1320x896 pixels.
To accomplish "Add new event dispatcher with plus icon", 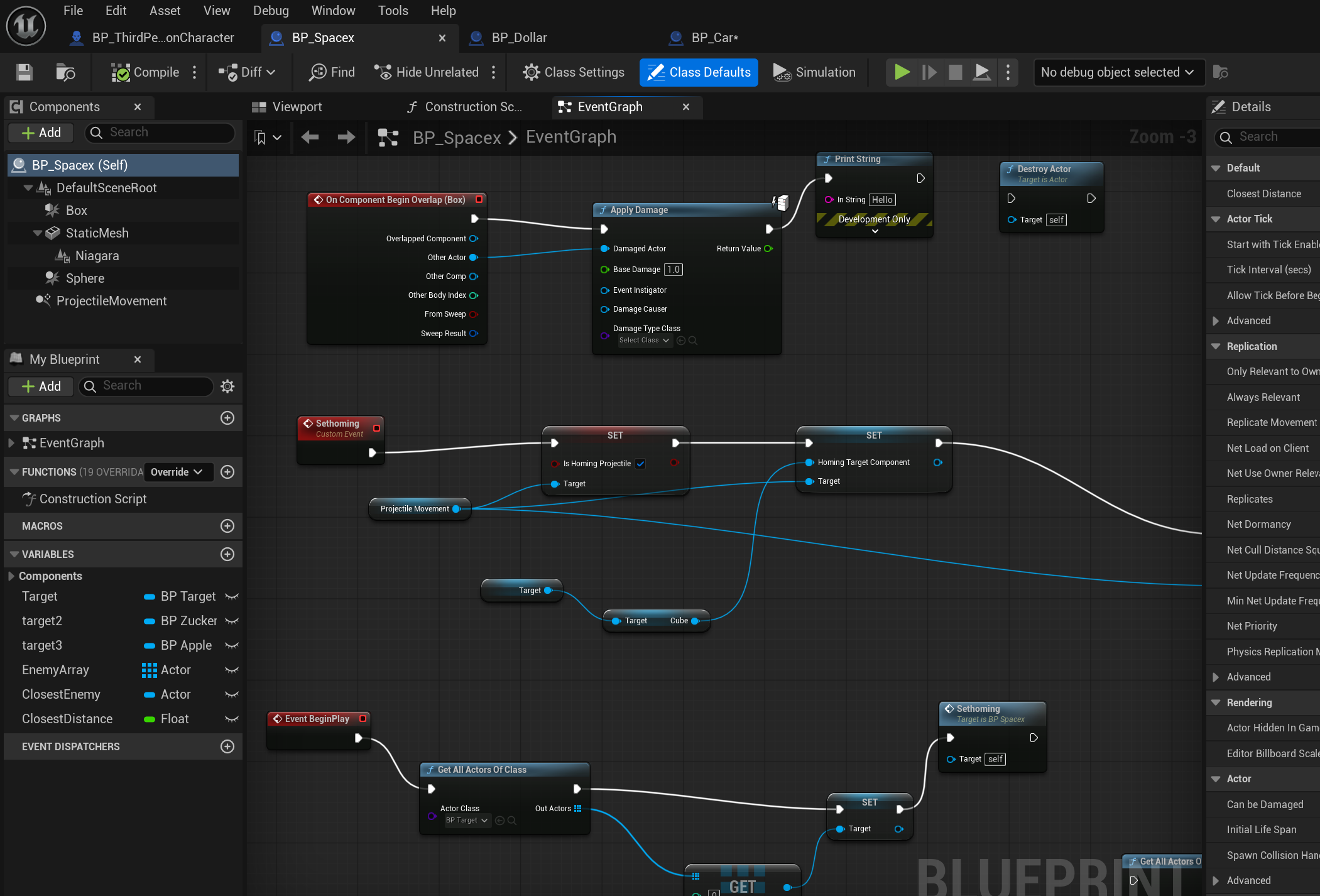I will tap(227, 746).
